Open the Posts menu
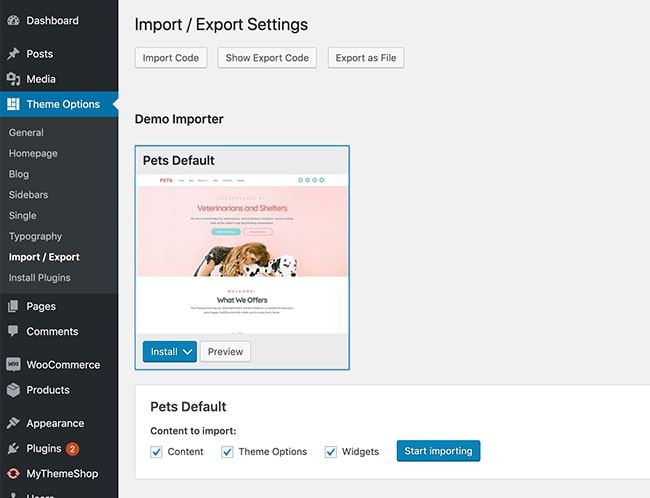 coord(40,54)
